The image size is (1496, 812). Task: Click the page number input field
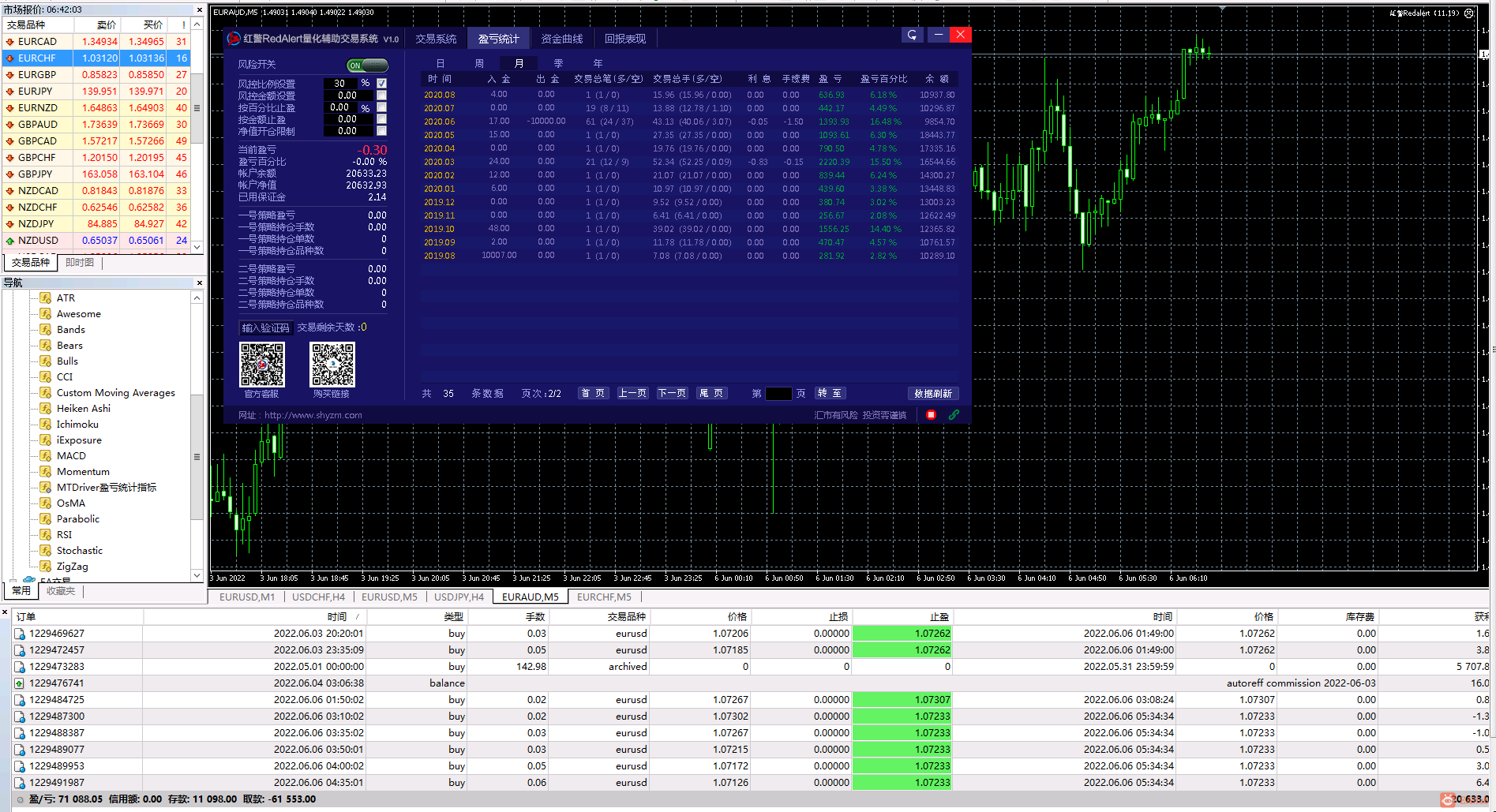[778, 394]
